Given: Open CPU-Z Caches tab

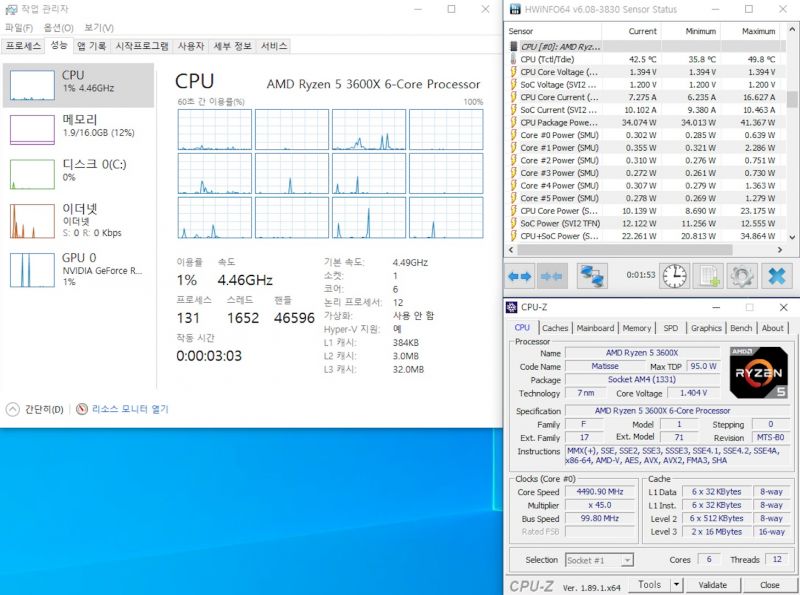Looking at the screenshot, I should [x=555, y=328].
